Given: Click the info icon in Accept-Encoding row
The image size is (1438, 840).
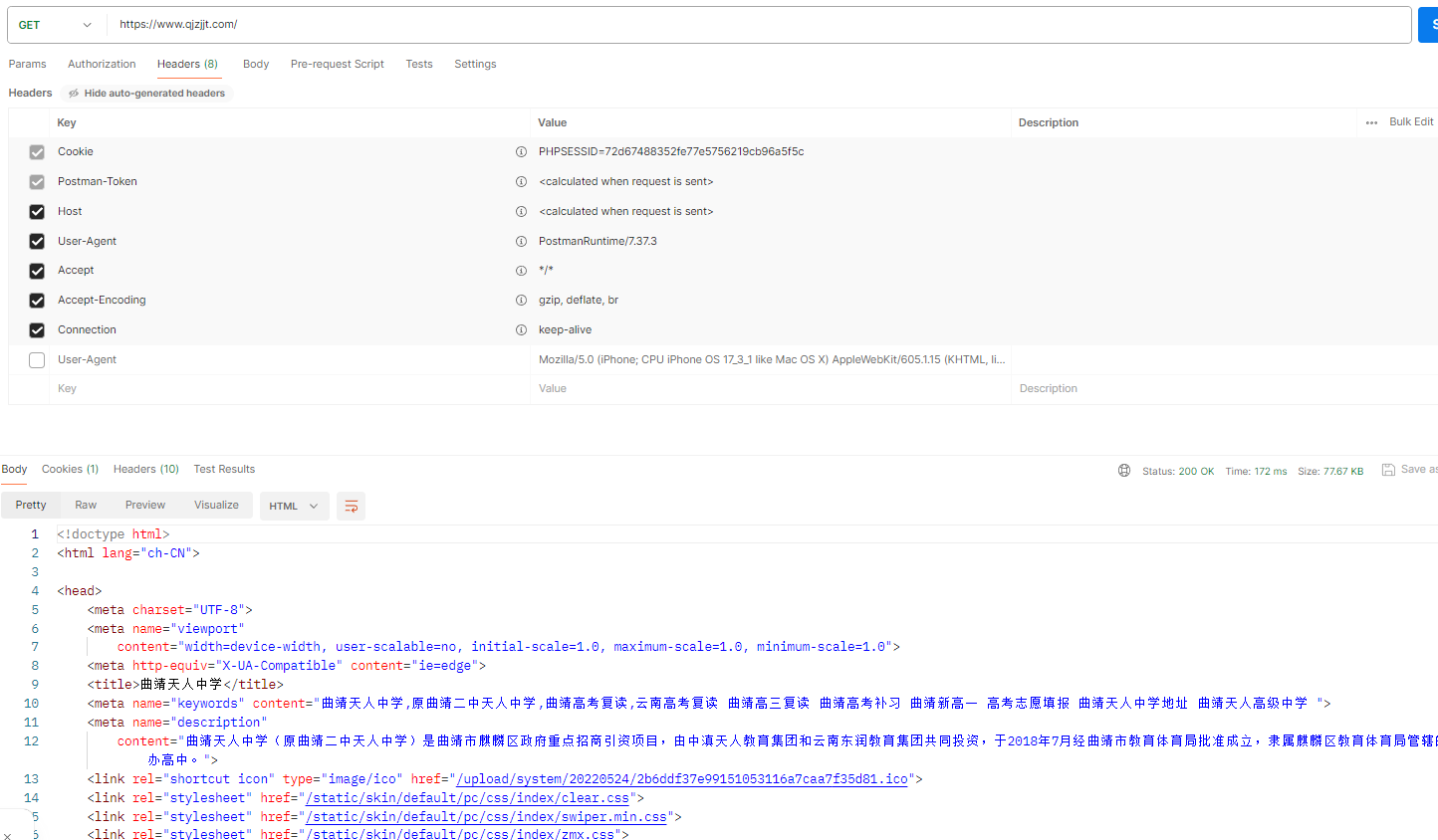Looking at the screenshot, I should (521, 301).
